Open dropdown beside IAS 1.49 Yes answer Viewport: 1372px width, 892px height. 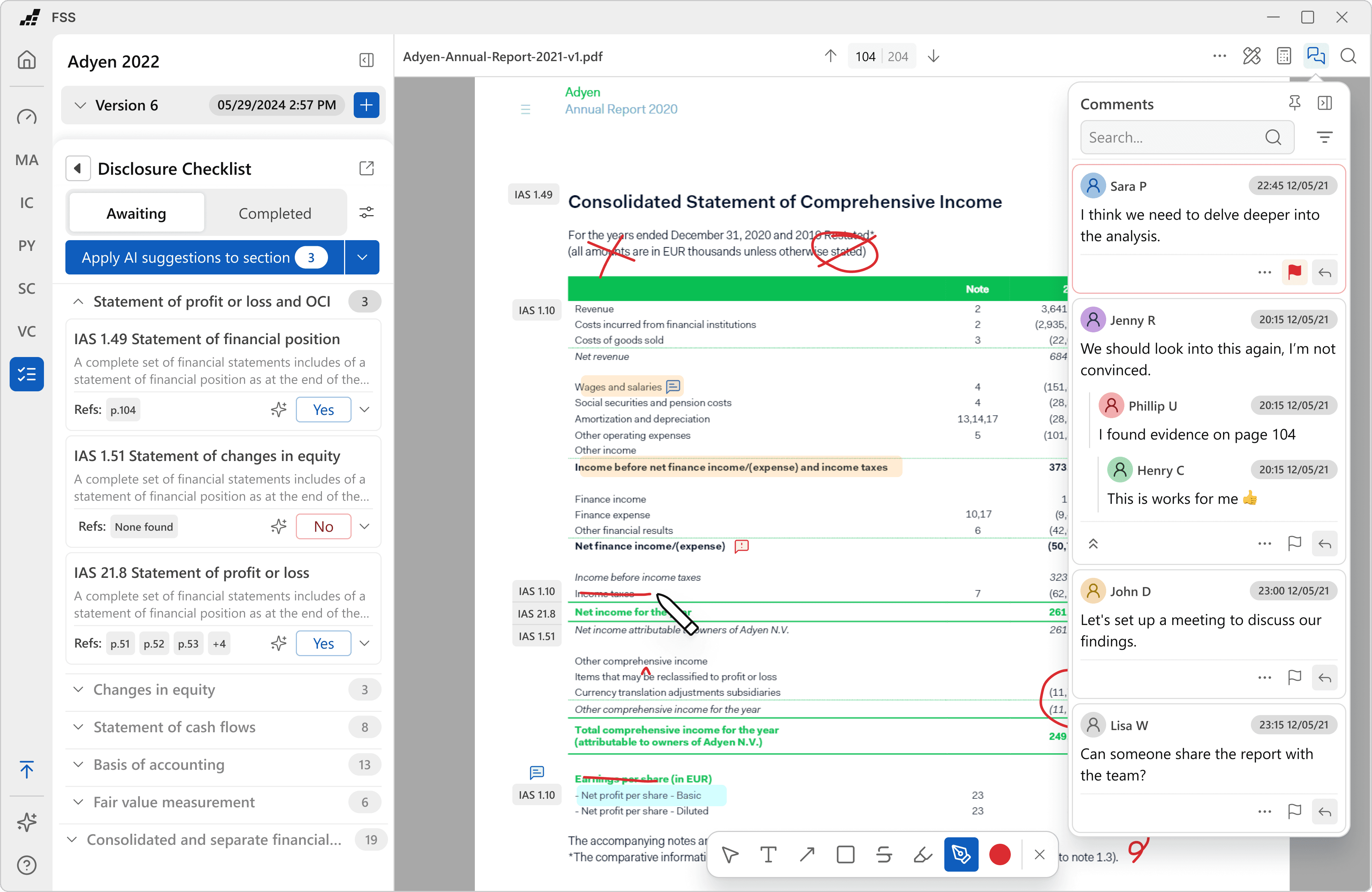364,410
